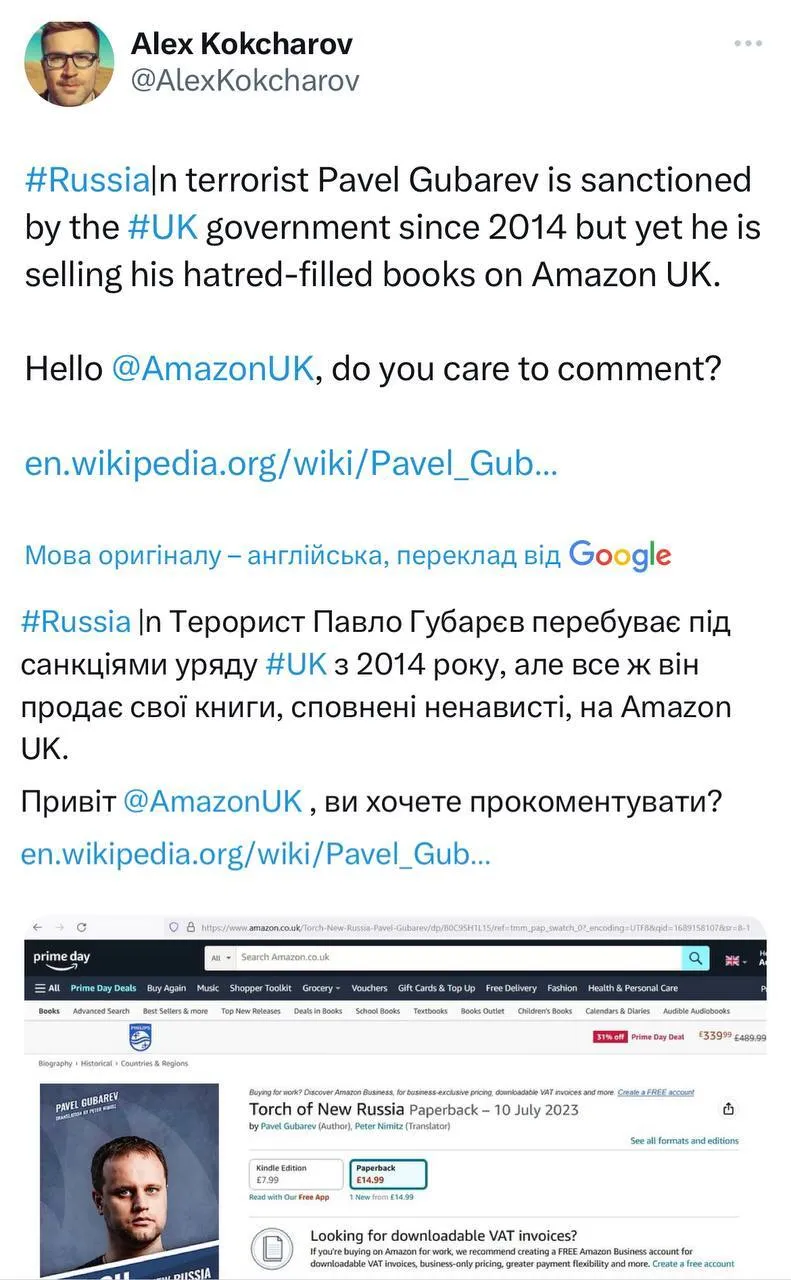Viewport: 791px width, 1280px height.
Task: Click the Amazon search magnifier icon
Action: click(x=694, y=958)
